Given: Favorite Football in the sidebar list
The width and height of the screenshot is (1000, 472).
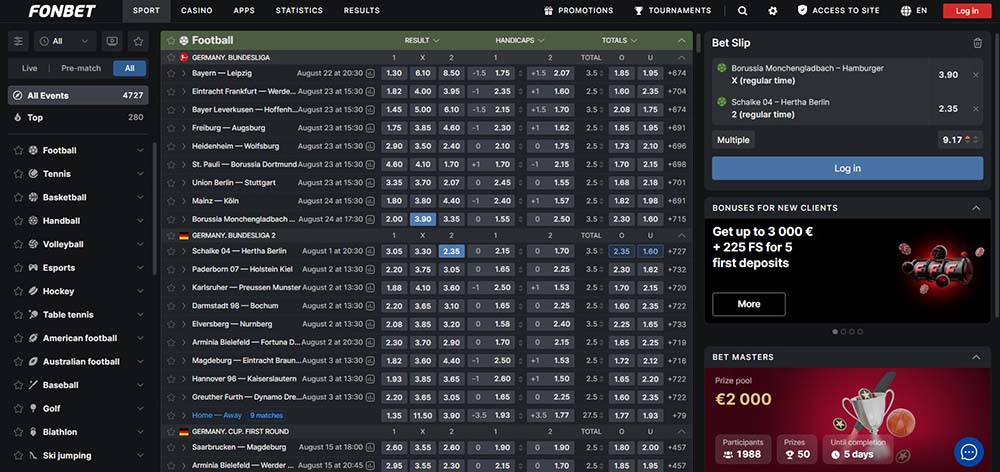Looking at the screenshot, I should click(18, 151).
